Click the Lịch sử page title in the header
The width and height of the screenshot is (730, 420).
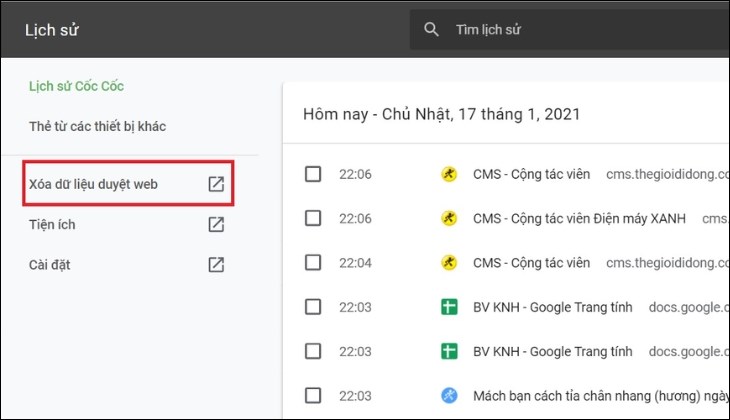52,30
